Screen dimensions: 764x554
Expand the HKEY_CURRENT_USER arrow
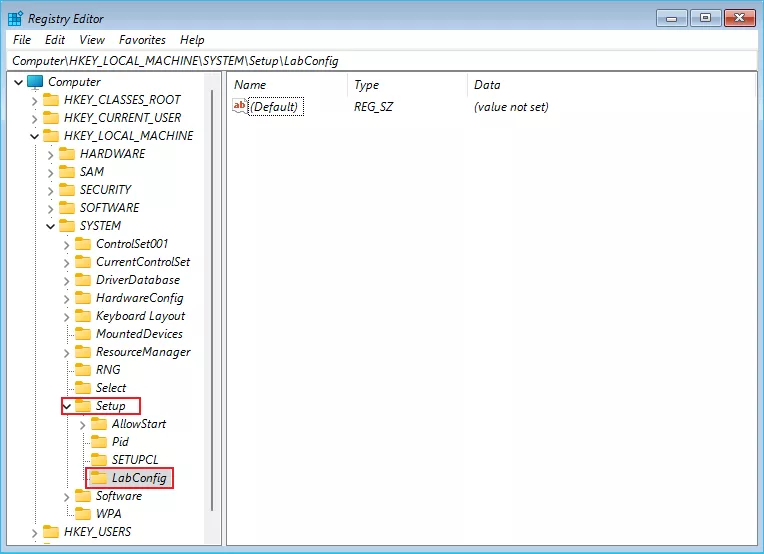pyautogui.click(x=34, y=119)
